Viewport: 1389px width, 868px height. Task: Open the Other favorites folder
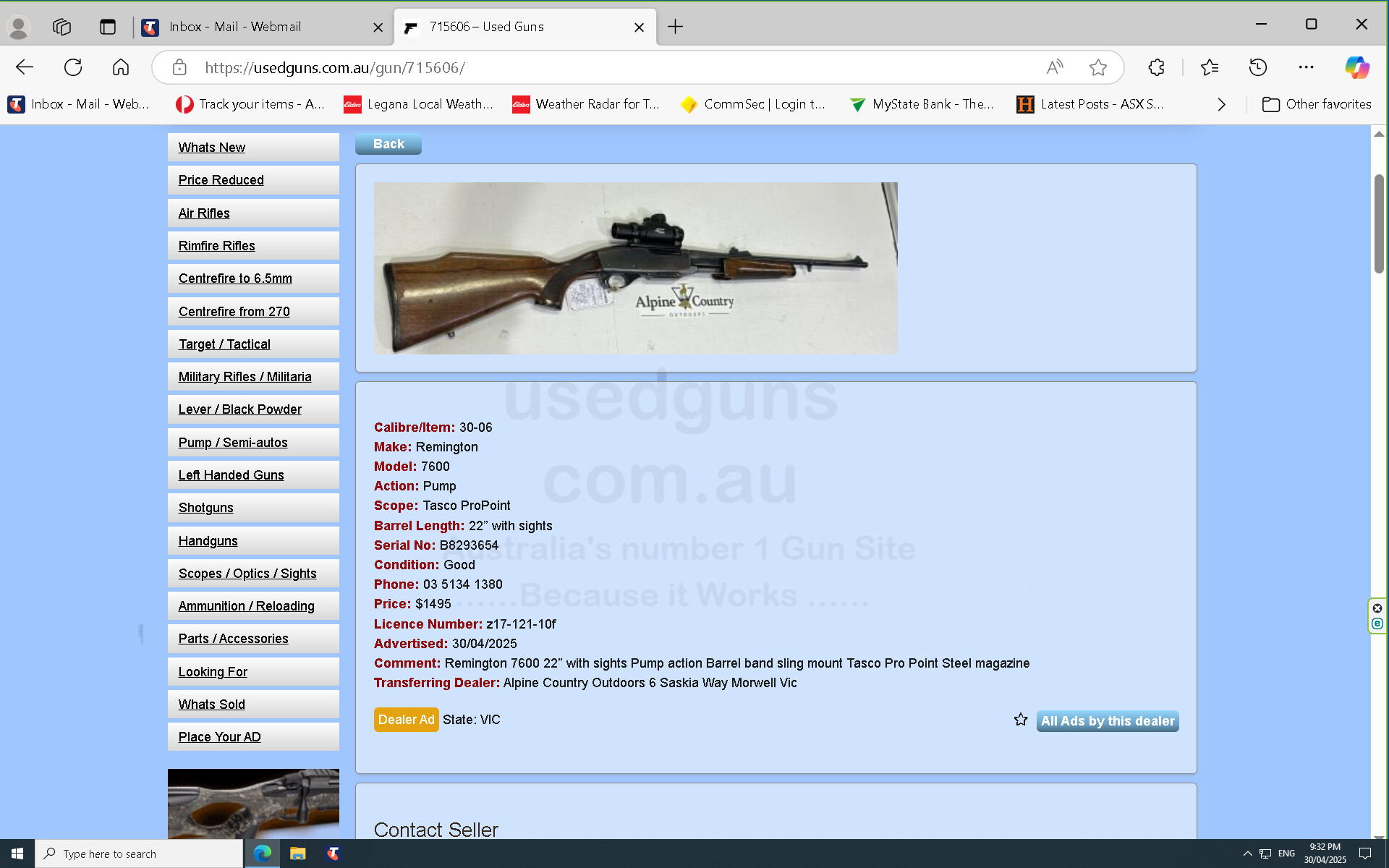[1317, 104]
